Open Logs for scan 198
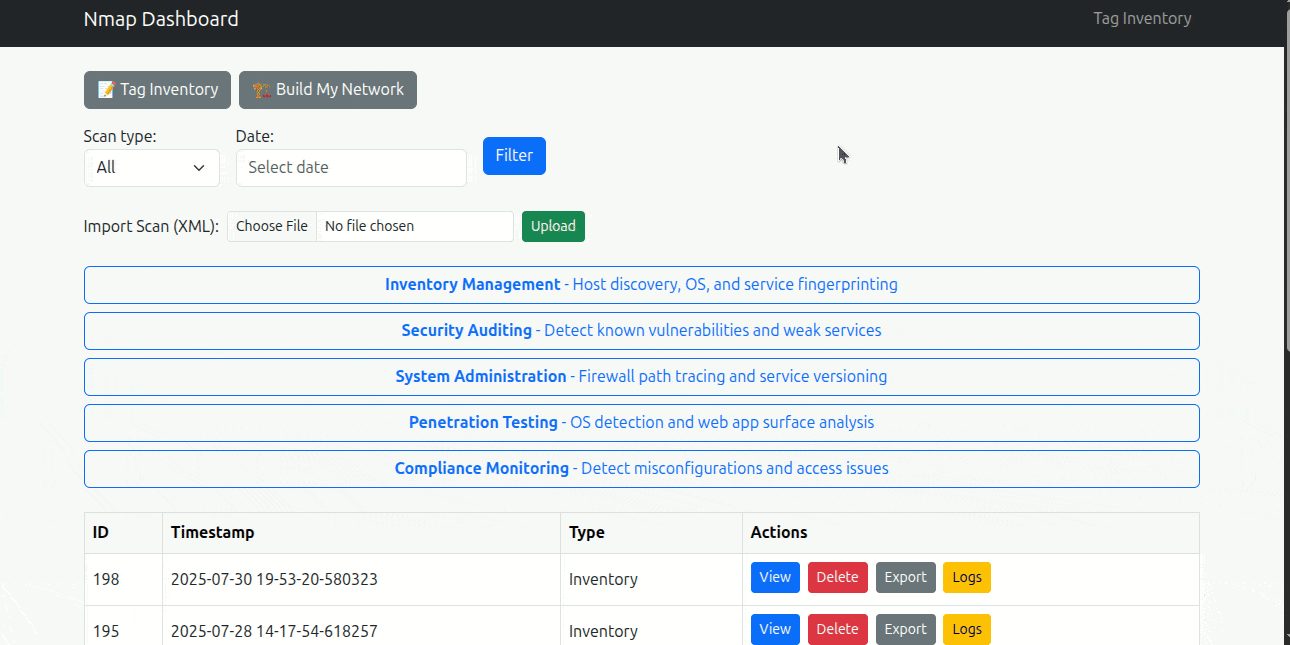This screenshot has width=1290, height=645. [966, 577]
